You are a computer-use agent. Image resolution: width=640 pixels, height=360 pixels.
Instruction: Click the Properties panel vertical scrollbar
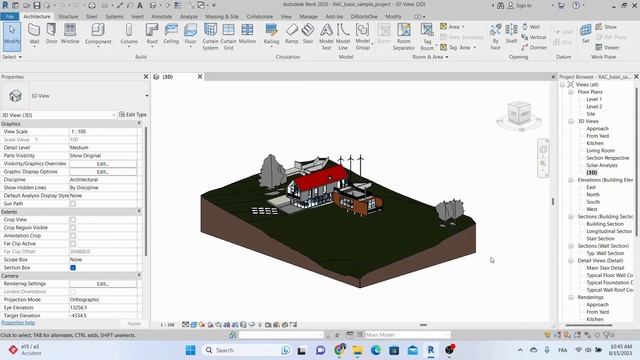tap(146, 191)
